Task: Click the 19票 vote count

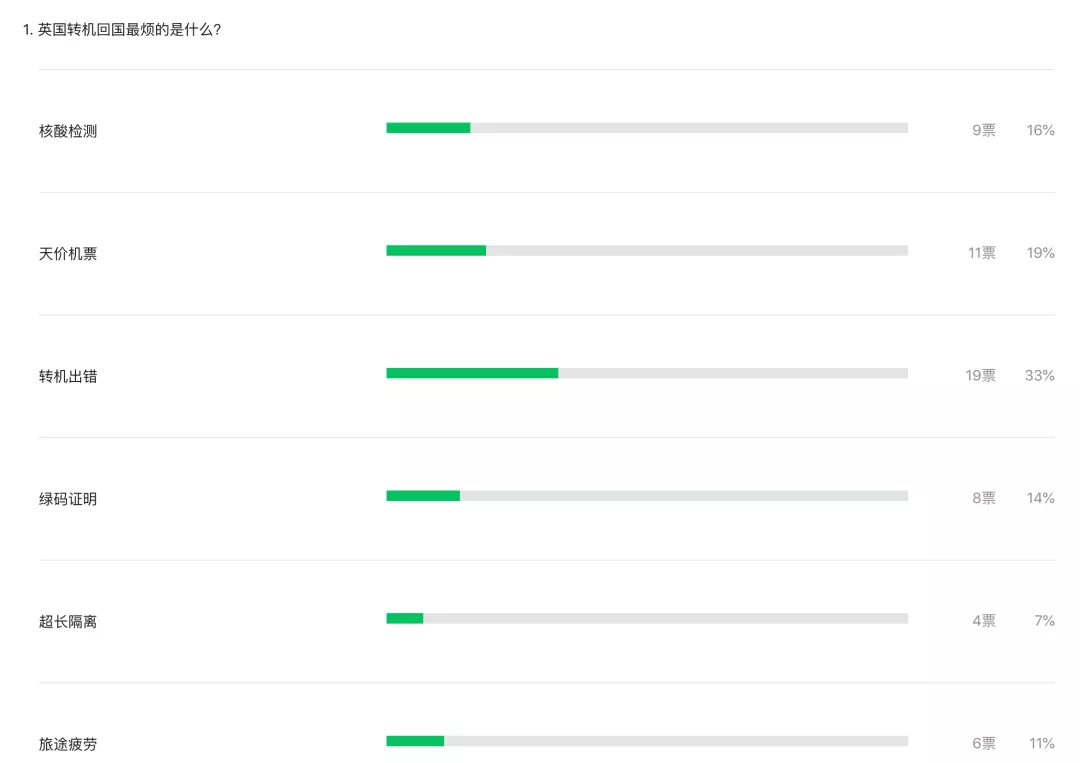Action: coord(980,376)
